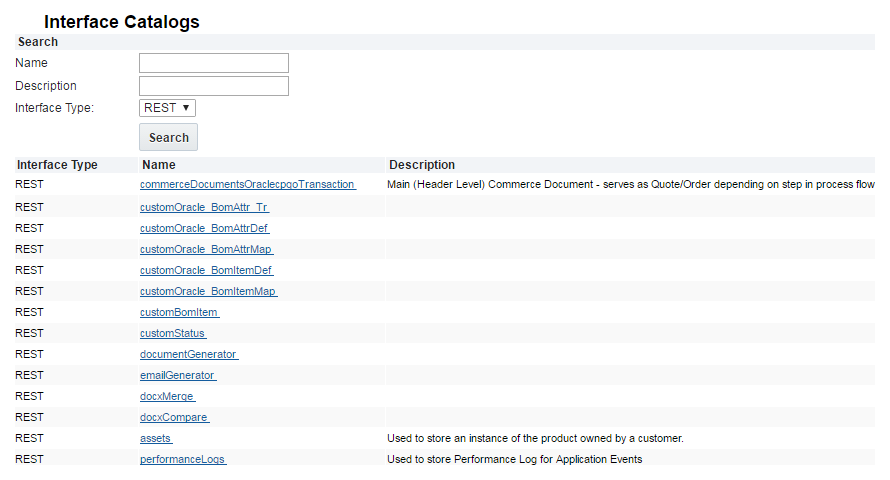Open the customBomItem interface link

coord(179,312)
